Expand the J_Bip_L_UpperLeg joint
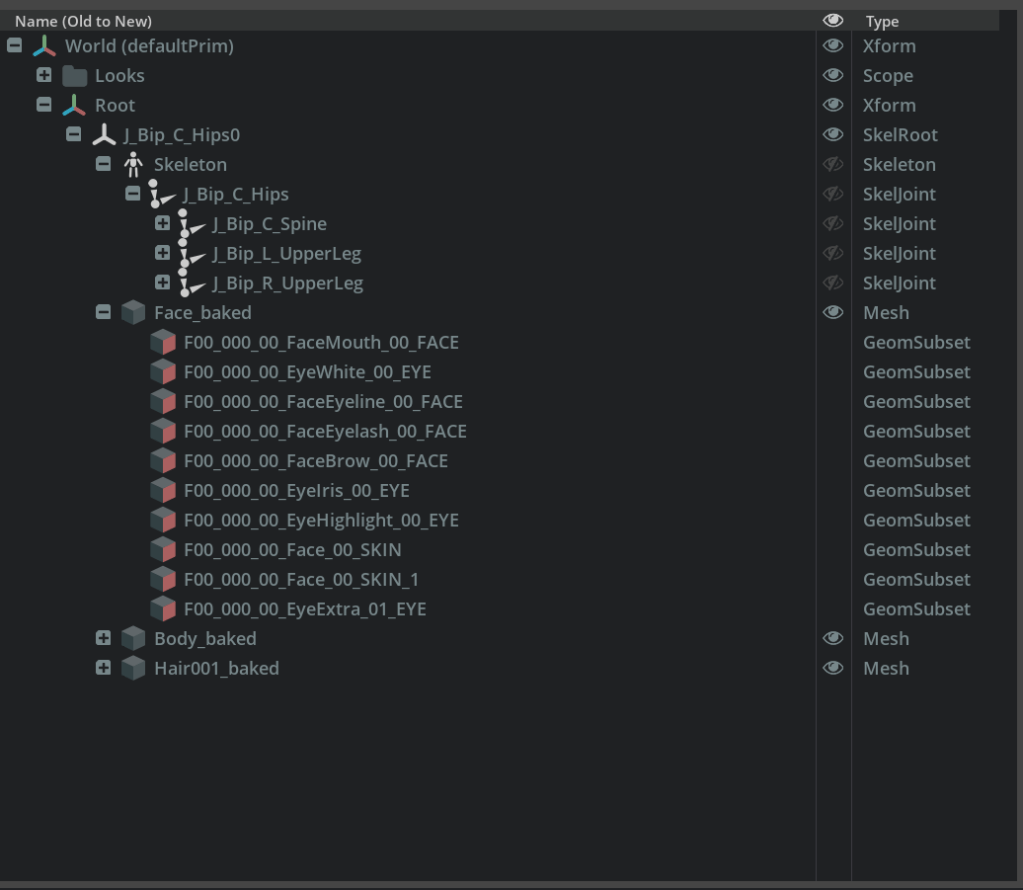Image resolution: width=1023 pixels, height=890 pixels. 162,254
